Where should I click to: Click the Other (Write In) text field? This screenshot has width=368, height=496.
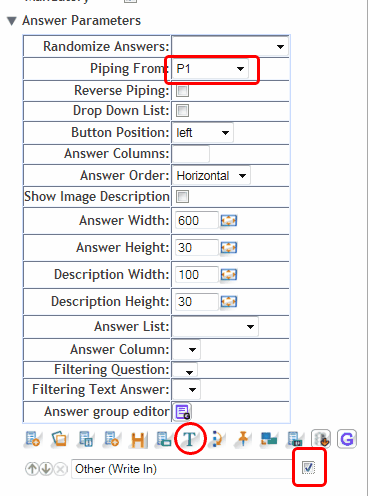[x=182, y=469]
